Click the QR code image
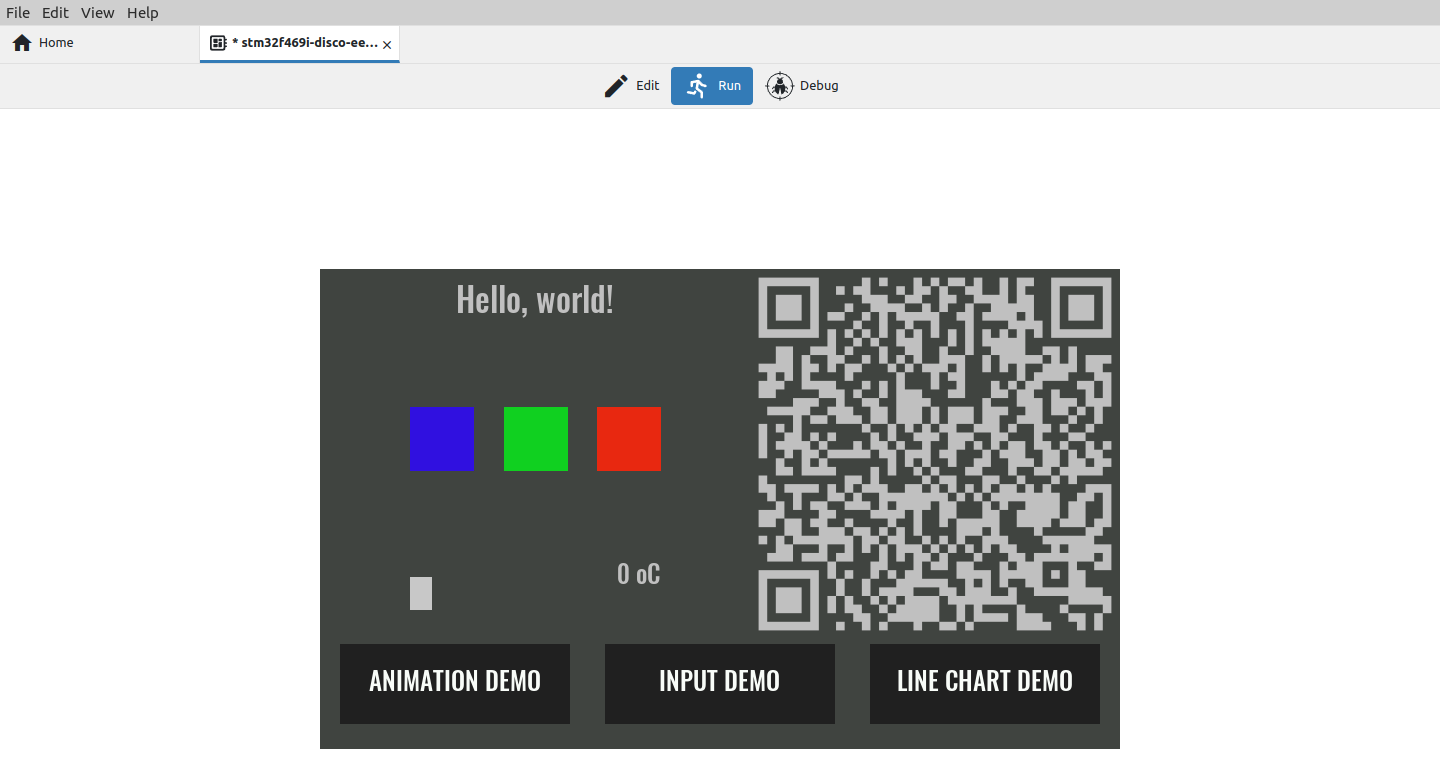 click(935, 454)
